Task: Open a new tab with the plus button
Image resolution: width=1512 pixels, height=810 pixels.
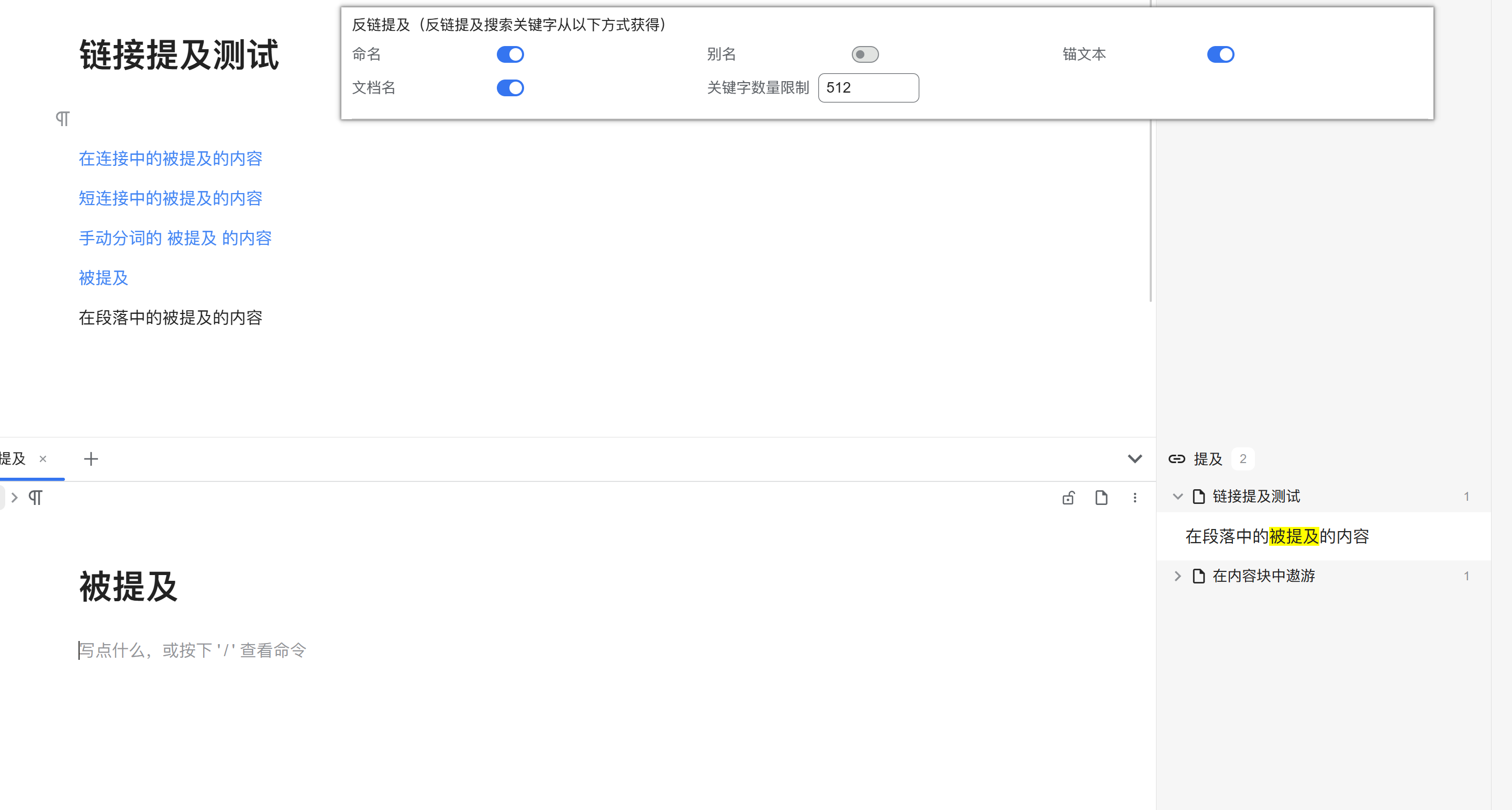Action: tap(91, 459)
